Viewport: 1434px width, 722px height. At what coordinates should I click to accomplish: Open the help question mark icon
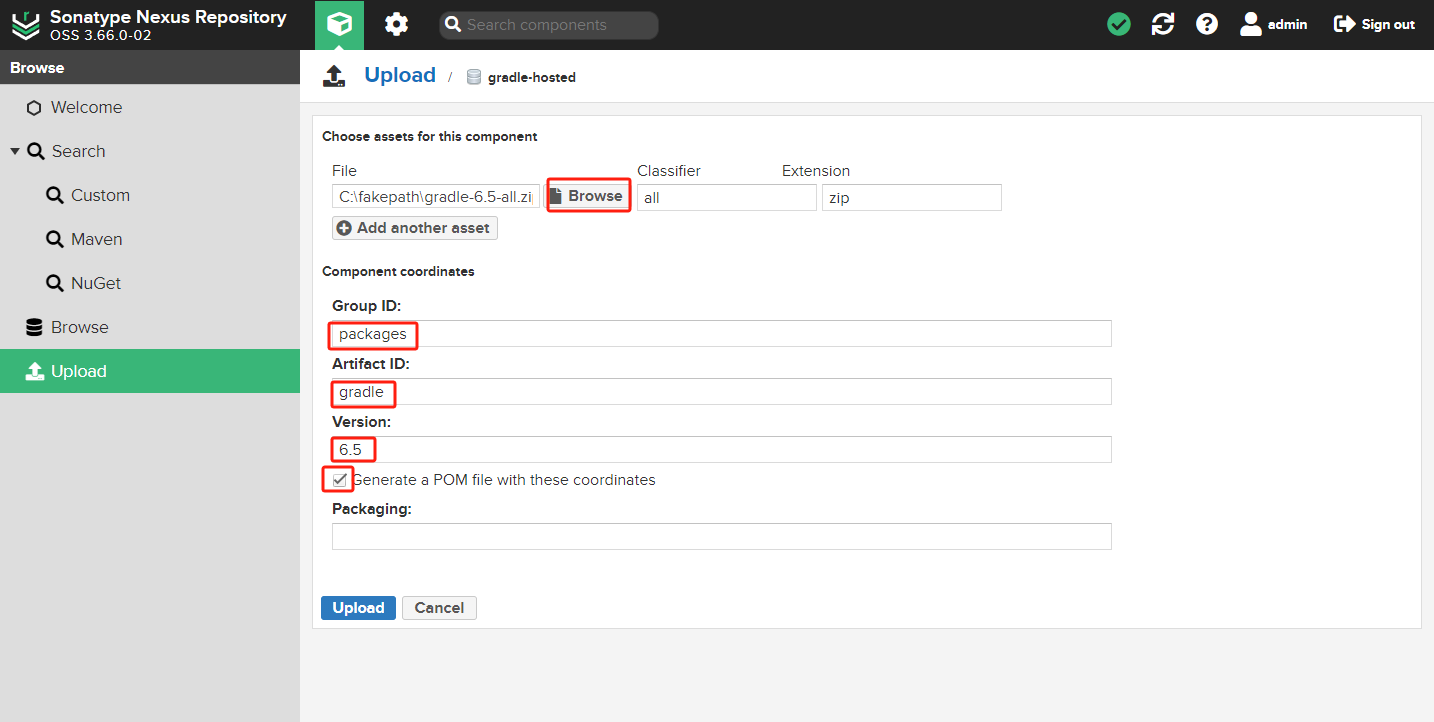(1207, 25)
